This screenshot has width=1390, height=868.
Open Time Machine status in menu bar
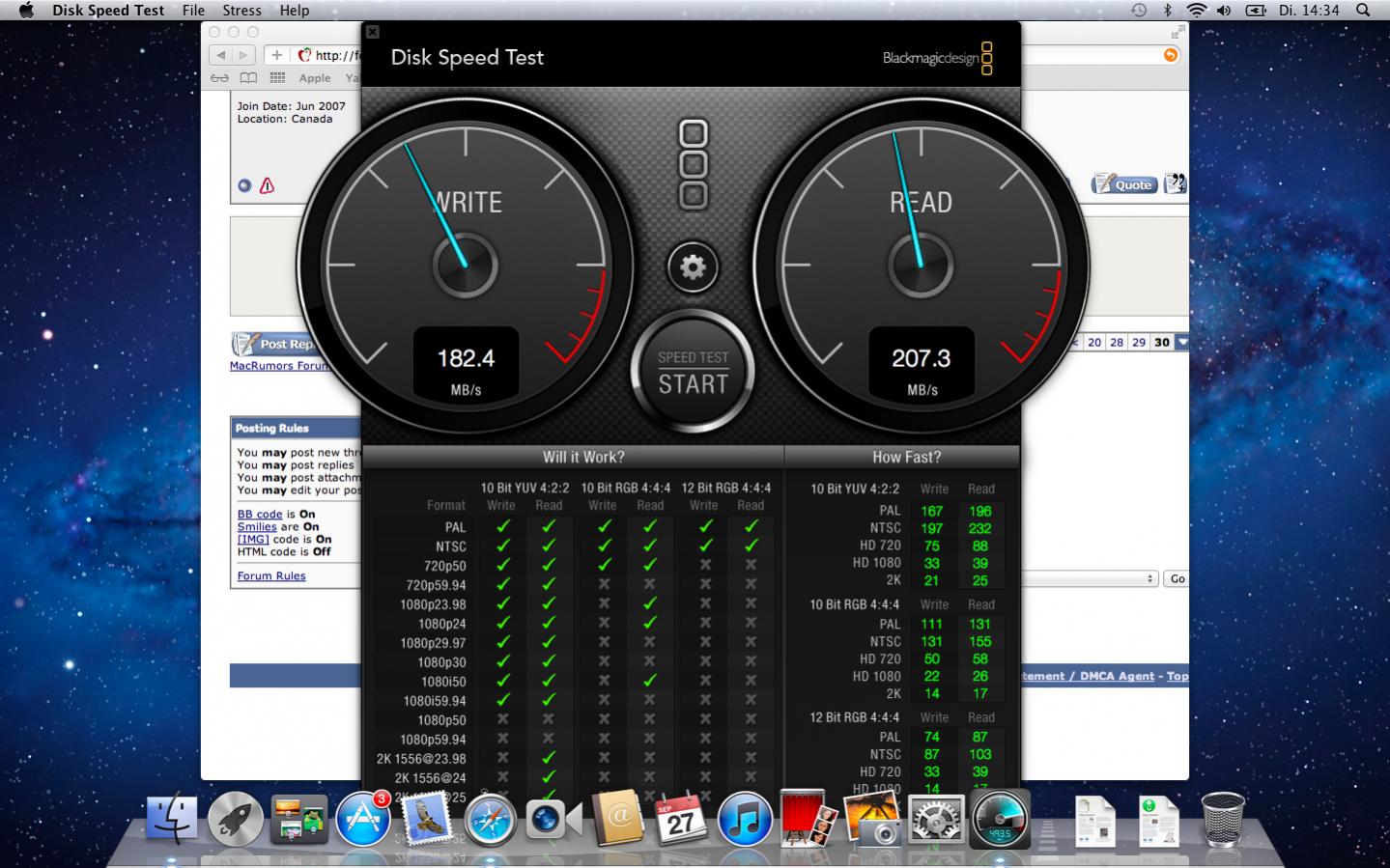[1139, 10]
